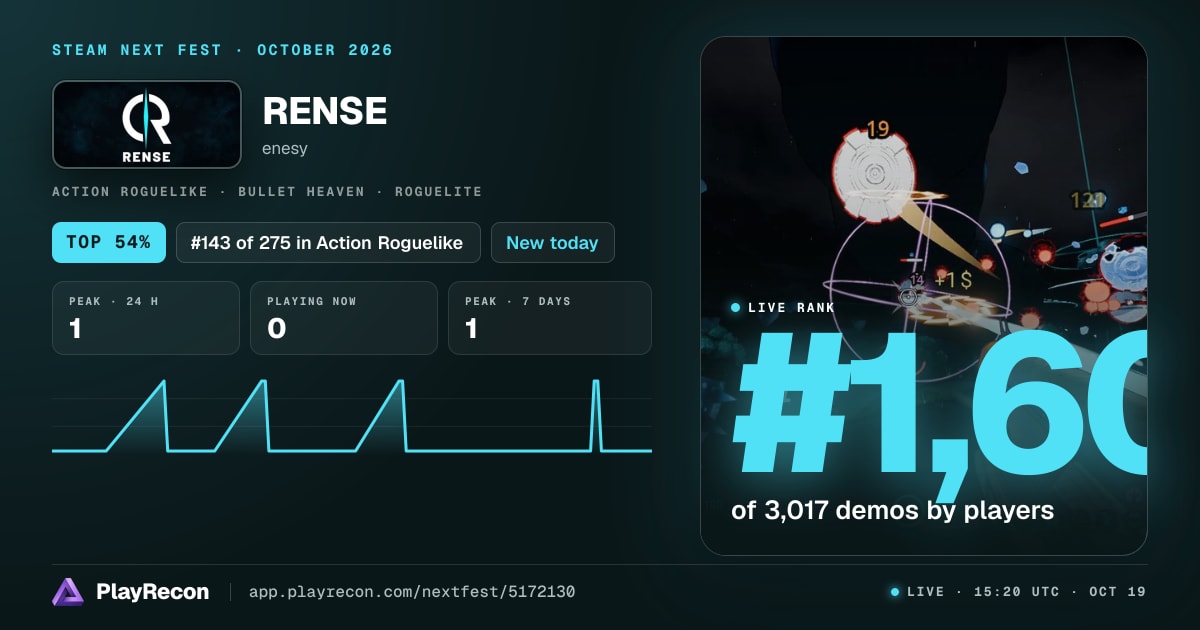Click the RENSE game logo thumbnail
The image size is (1200, 630).
pos(147,124)
